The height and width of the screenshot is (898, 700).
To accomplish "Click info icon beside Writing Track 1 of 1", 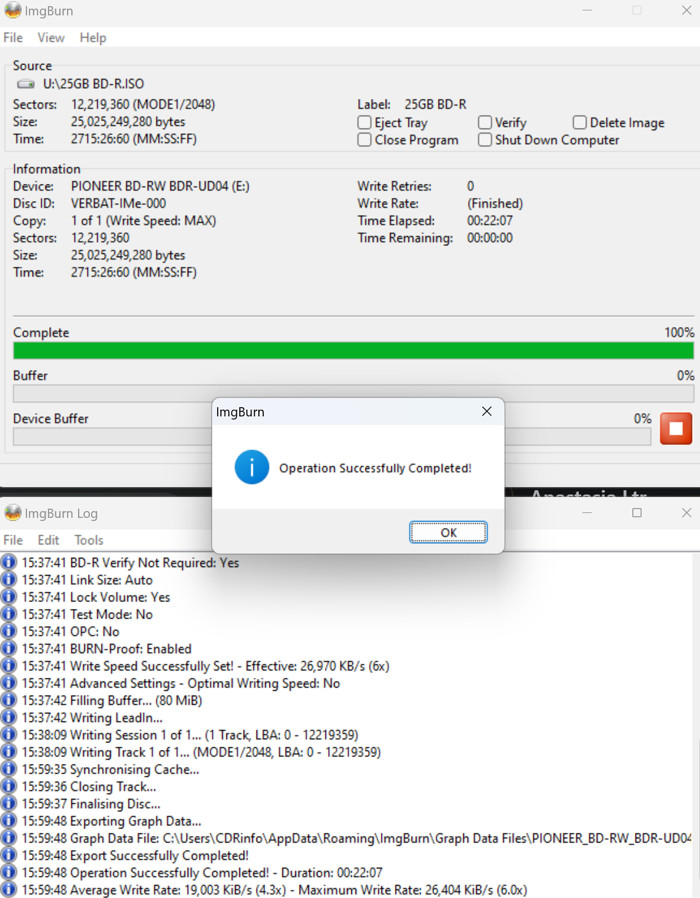I will point(9,751).
